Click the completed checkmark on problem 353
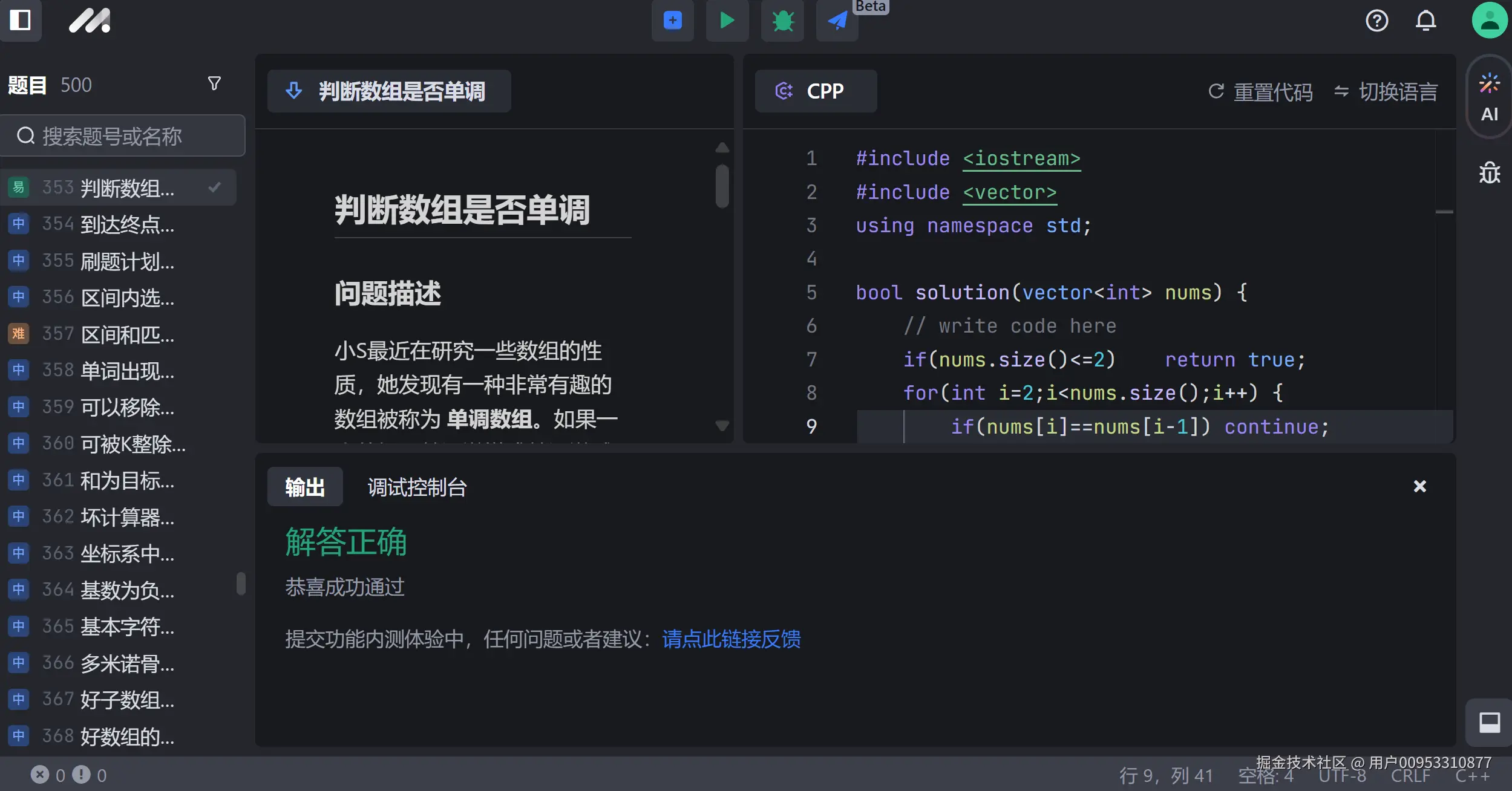The height and width of the screenshot is (791, 1512). click(214, 187)
